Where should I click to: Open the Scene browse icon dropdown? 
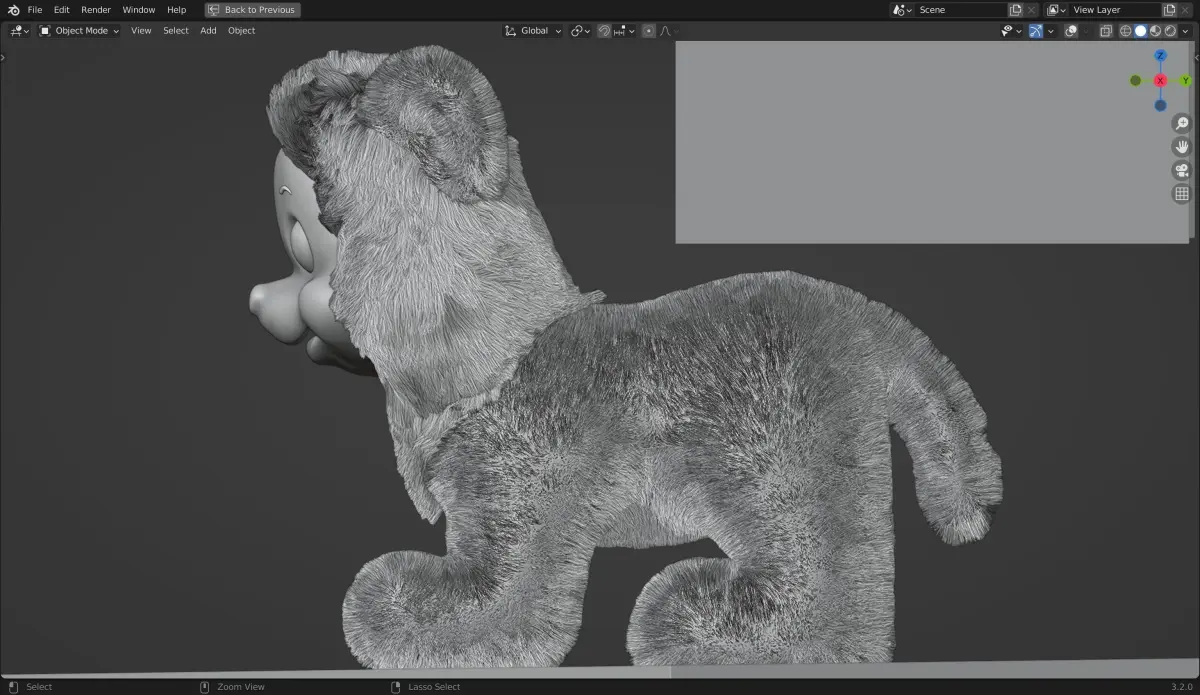902,10
